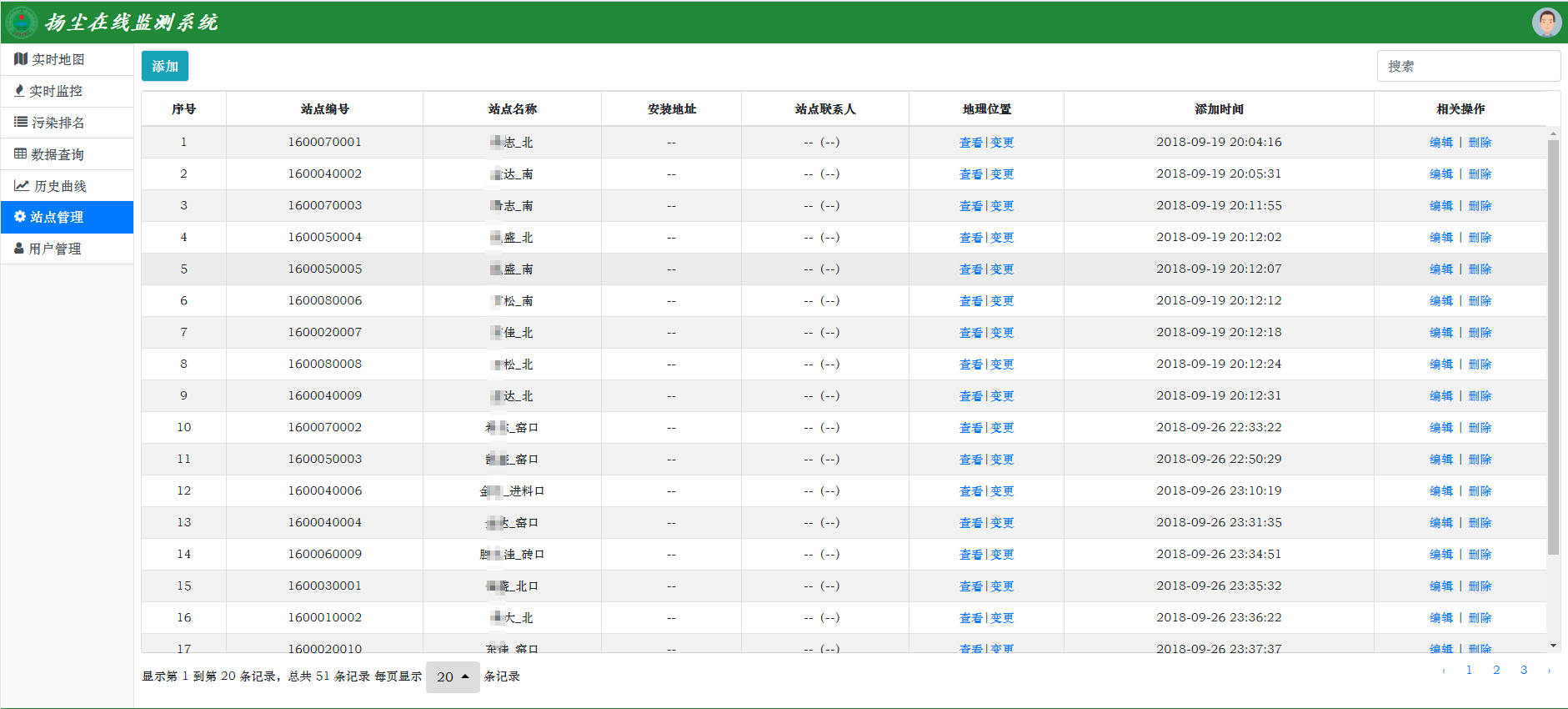Click the vertical scrollbar down arrow of the table
Screen dimensions: 1568x709
(x=1553, y=646)
